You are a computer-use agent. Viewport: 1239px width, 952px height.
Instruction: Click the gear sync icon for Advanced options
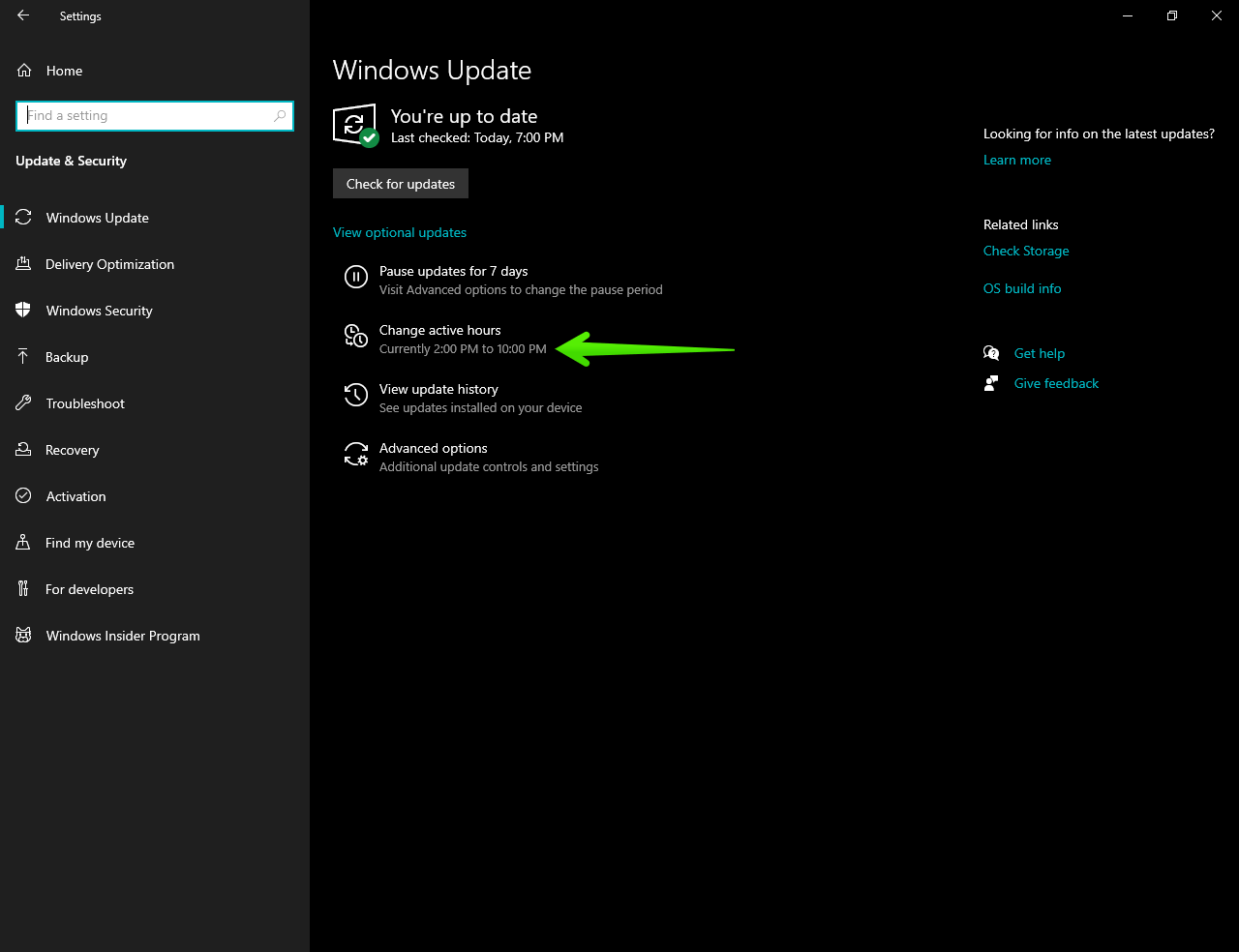coord(356,454)
